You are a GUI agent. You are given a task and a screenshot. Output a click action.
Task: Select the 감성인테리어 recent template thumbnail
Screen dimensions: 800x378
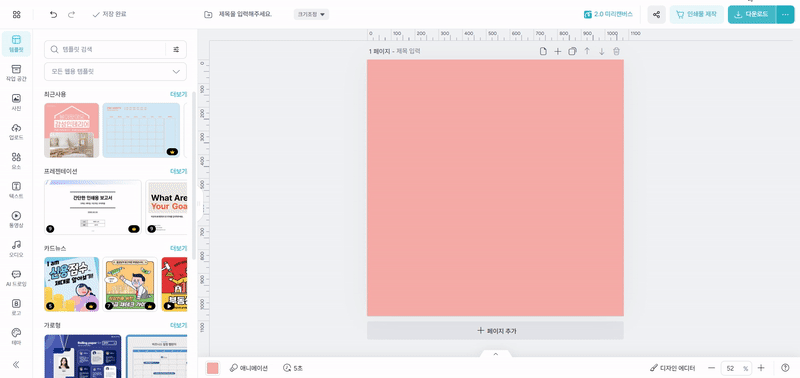[x=71, y=130]
